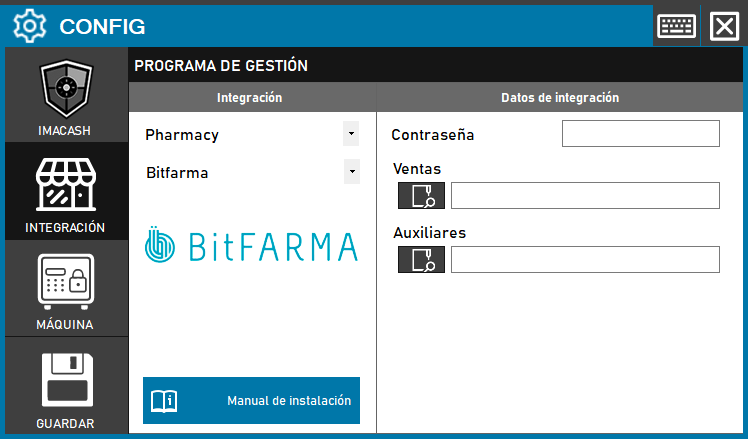Browse for the Auxiliares folder
The height and width of the screenshot is (439, 748).
click(x=421, y=260)
